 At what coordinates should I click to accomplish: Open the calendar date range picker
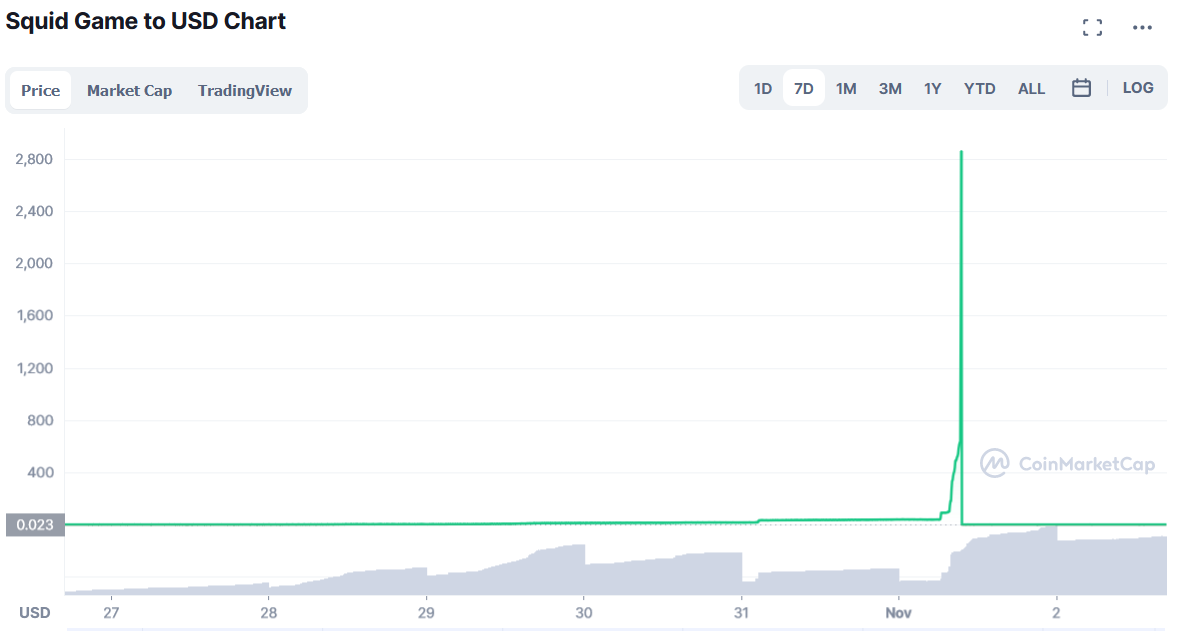click(1081, 88)
